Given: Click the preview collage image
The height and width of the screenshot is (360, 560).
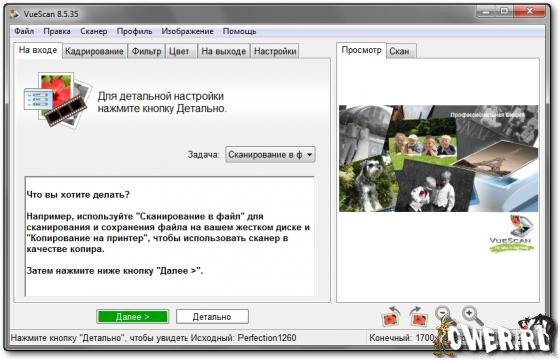Looking at the screenshot, I should pyautogui.click(x=438, y=158).
